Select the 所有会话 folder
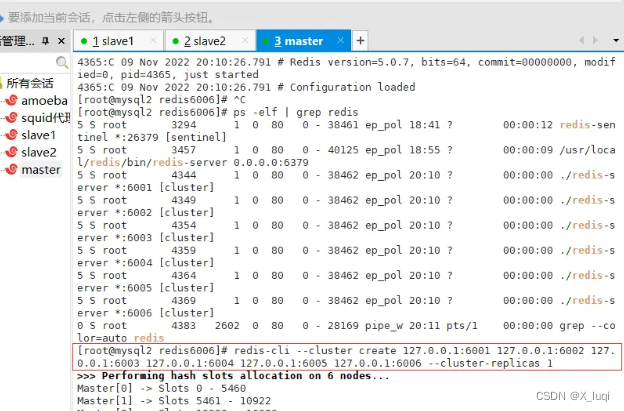This screenshot has height=411, width=624. (30, 83)
